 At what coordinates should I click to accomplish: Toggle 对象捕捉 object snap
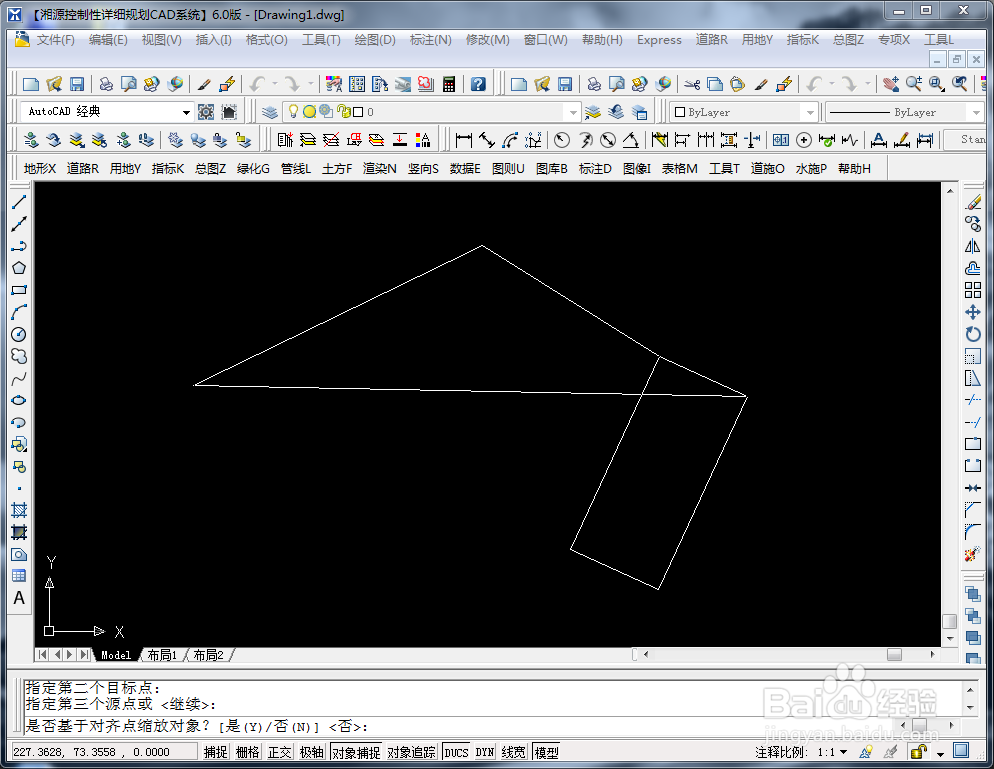tap(356, 752)
